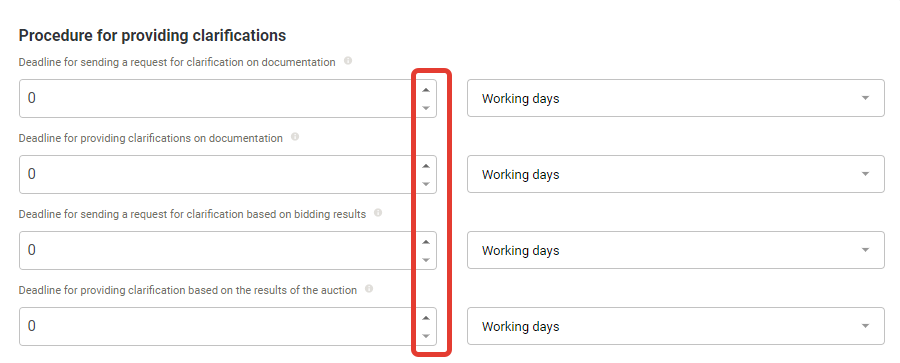900x363 pixels.
Task: Decrease auction results clarification deadline with down arrow
Action: click(426, 335)
